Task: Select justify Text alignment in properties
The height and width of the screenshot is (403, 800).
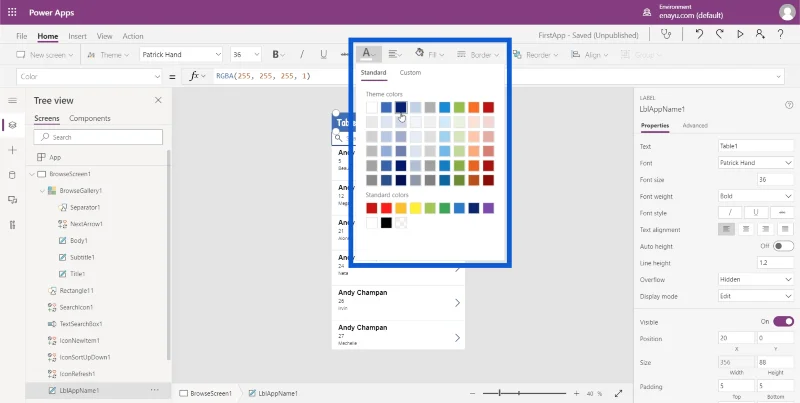Action: pyautogui.click(x=785, y=230)
